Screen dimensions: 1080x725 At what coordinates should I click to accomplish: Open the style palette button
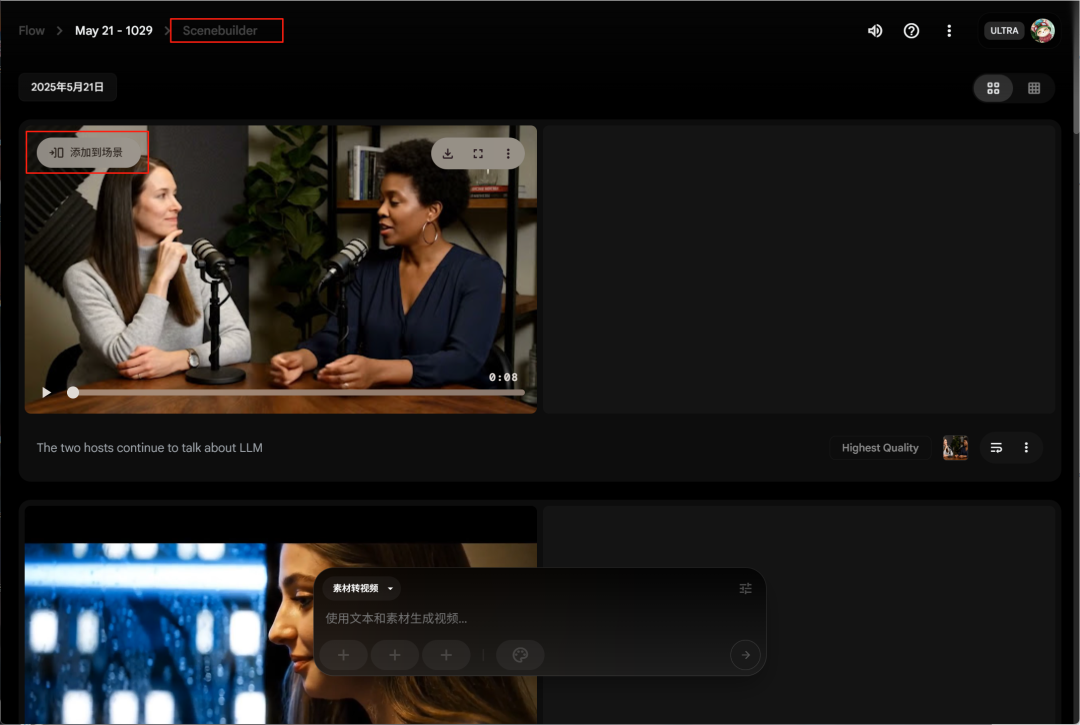click(520, 655)
